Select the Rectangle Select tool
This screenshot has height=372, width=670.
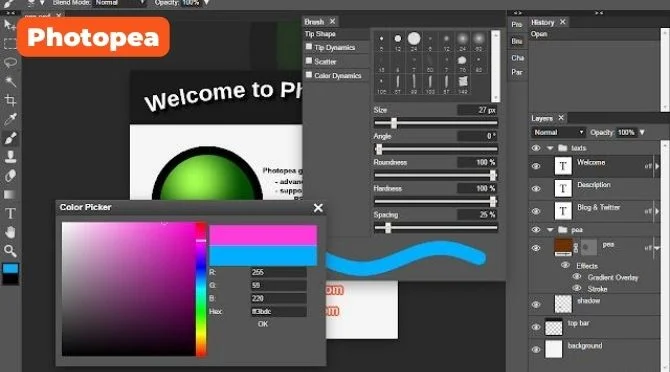(9, 44)
